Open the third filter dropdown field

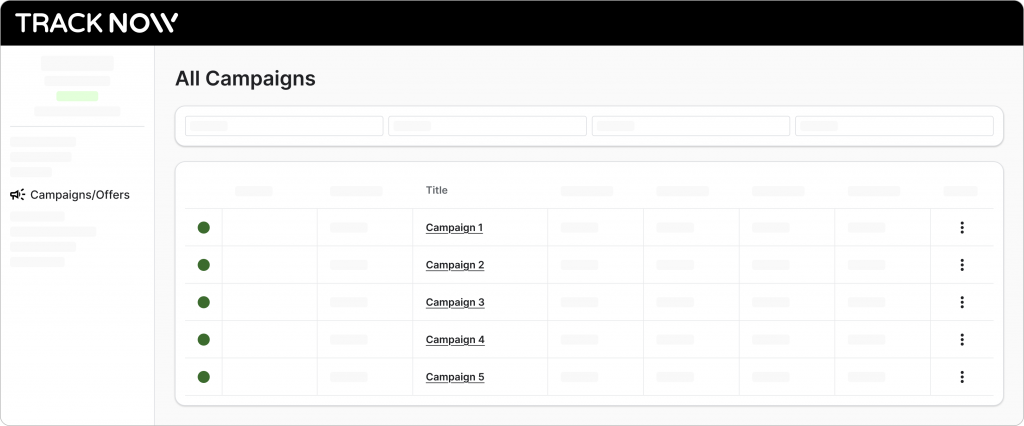tap(690, 126)
